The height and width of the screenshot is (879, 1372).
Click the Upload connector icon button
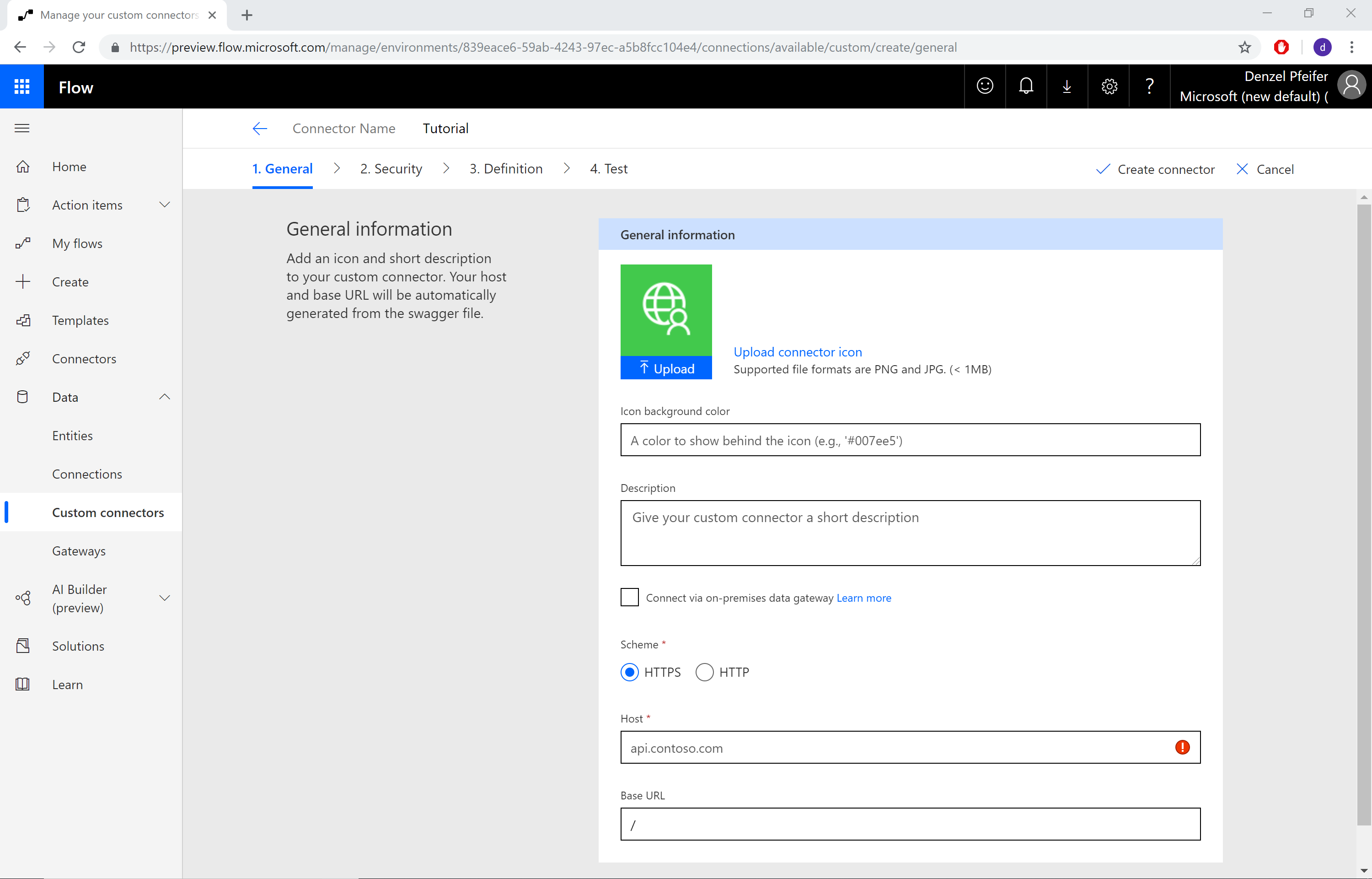pos(797,351)
